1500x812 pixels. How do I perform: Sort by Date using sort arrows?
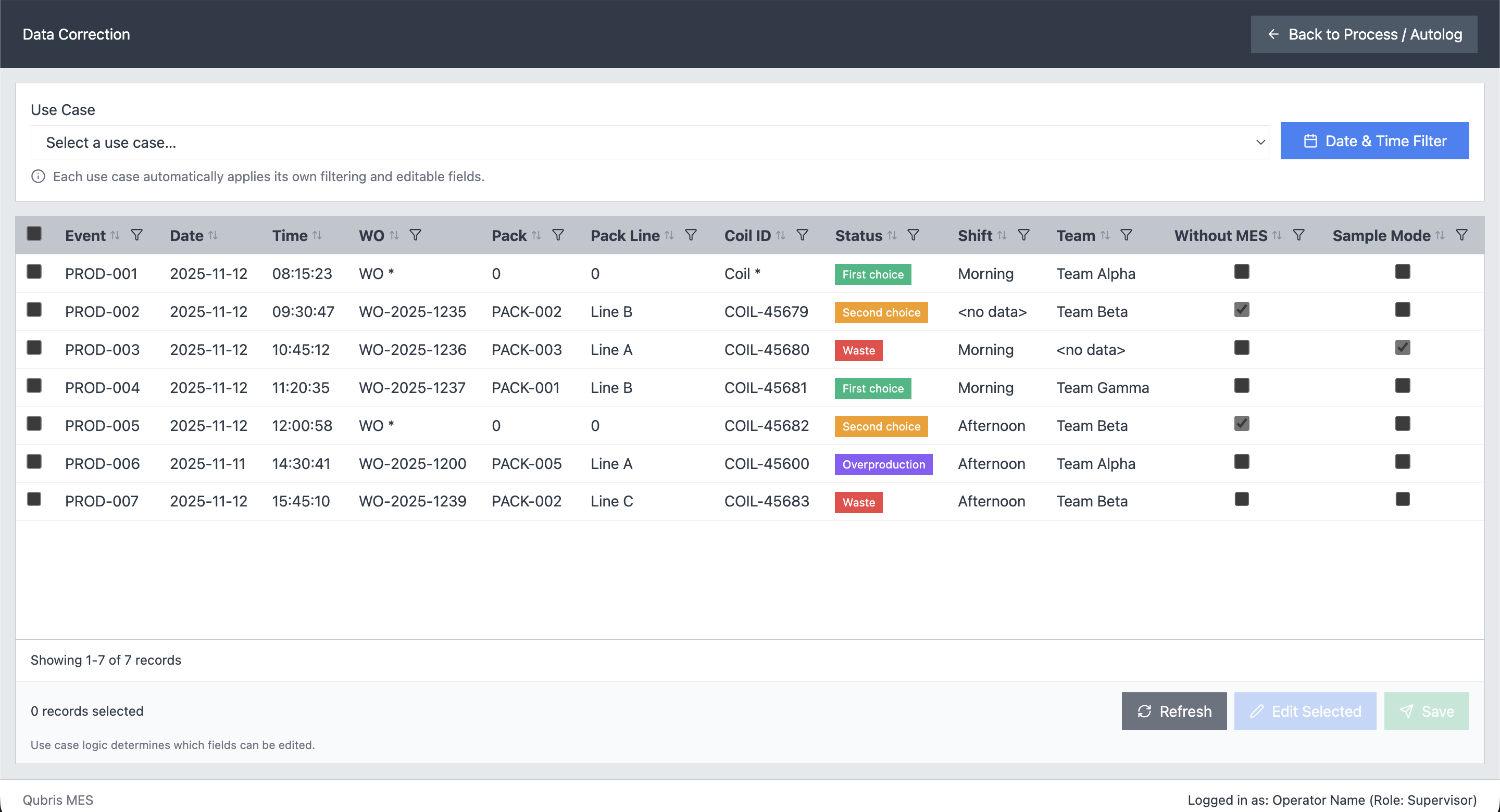coord(213,235)
